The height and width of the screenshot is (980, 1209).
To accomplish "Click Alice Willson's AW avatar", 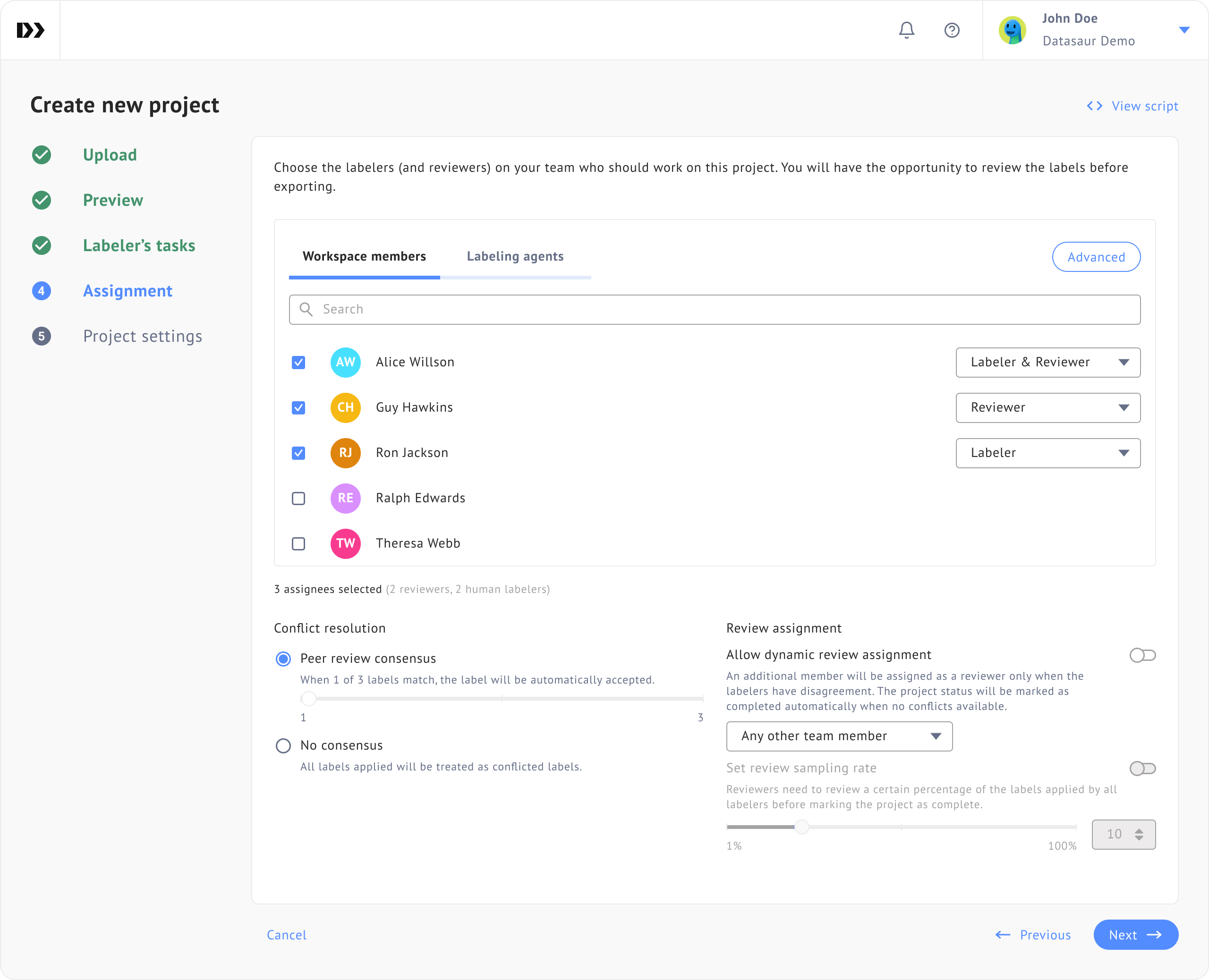I will pyautogui.click(x=345, y=363).
